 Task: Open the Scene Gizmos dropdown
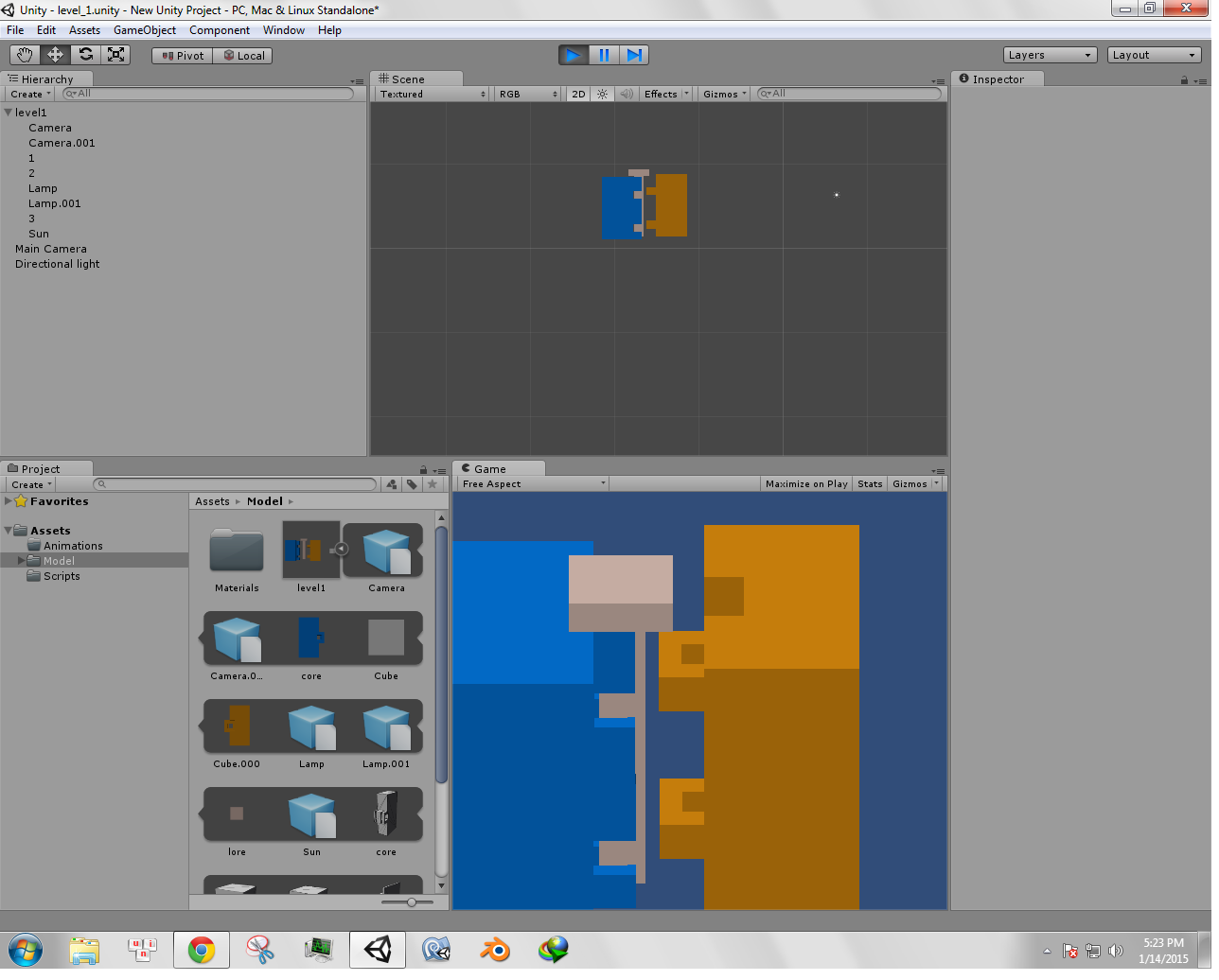pos(725,94)
